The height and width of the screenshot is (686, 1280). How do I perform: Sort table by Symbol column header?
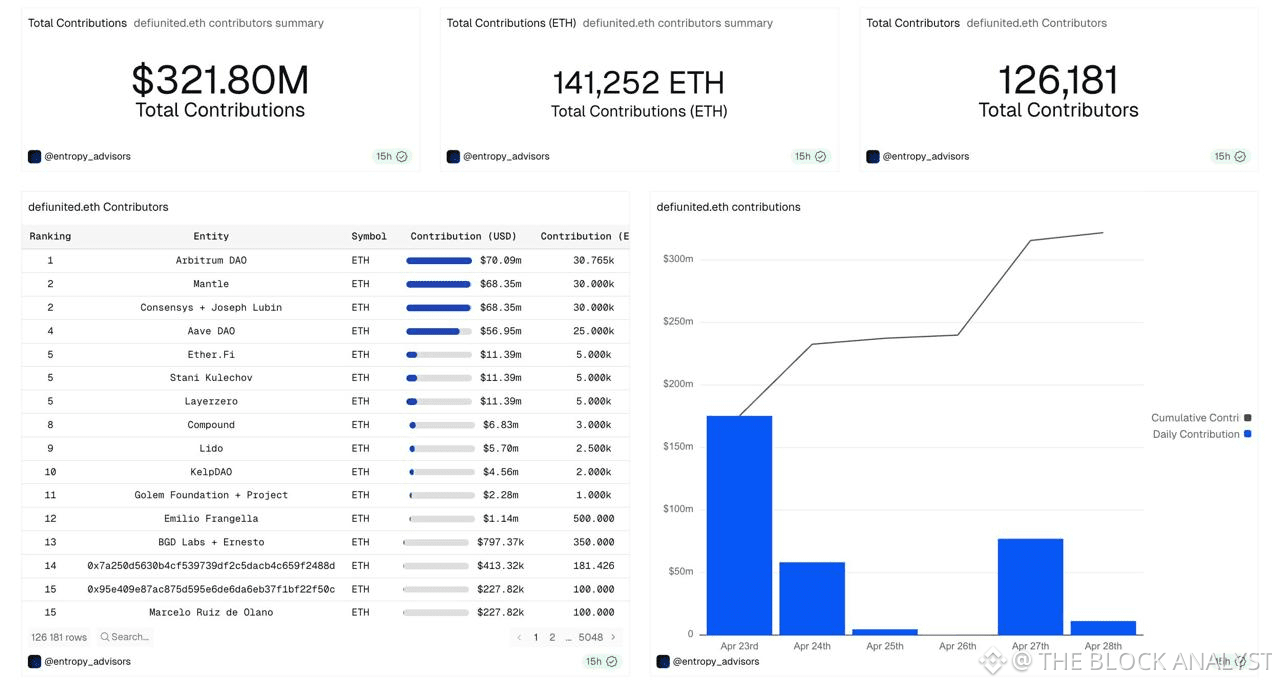click(369, 237)
